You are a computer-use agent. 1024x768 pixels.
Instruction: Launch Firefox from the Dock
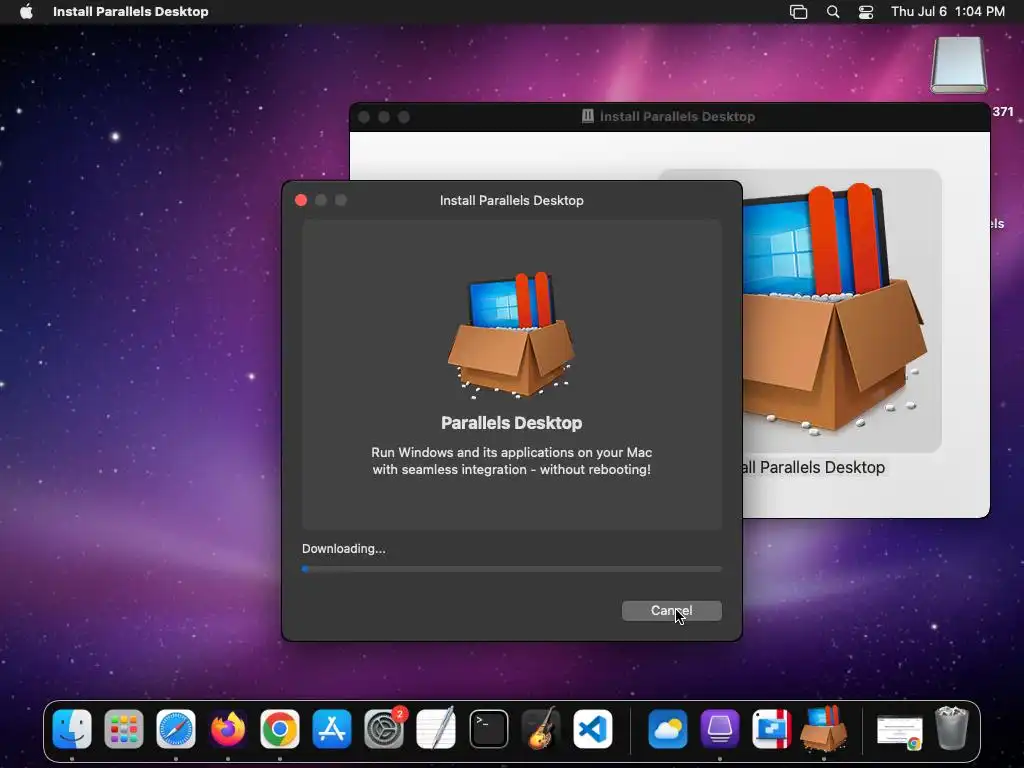pyautogui.click(x=228, y=728)
